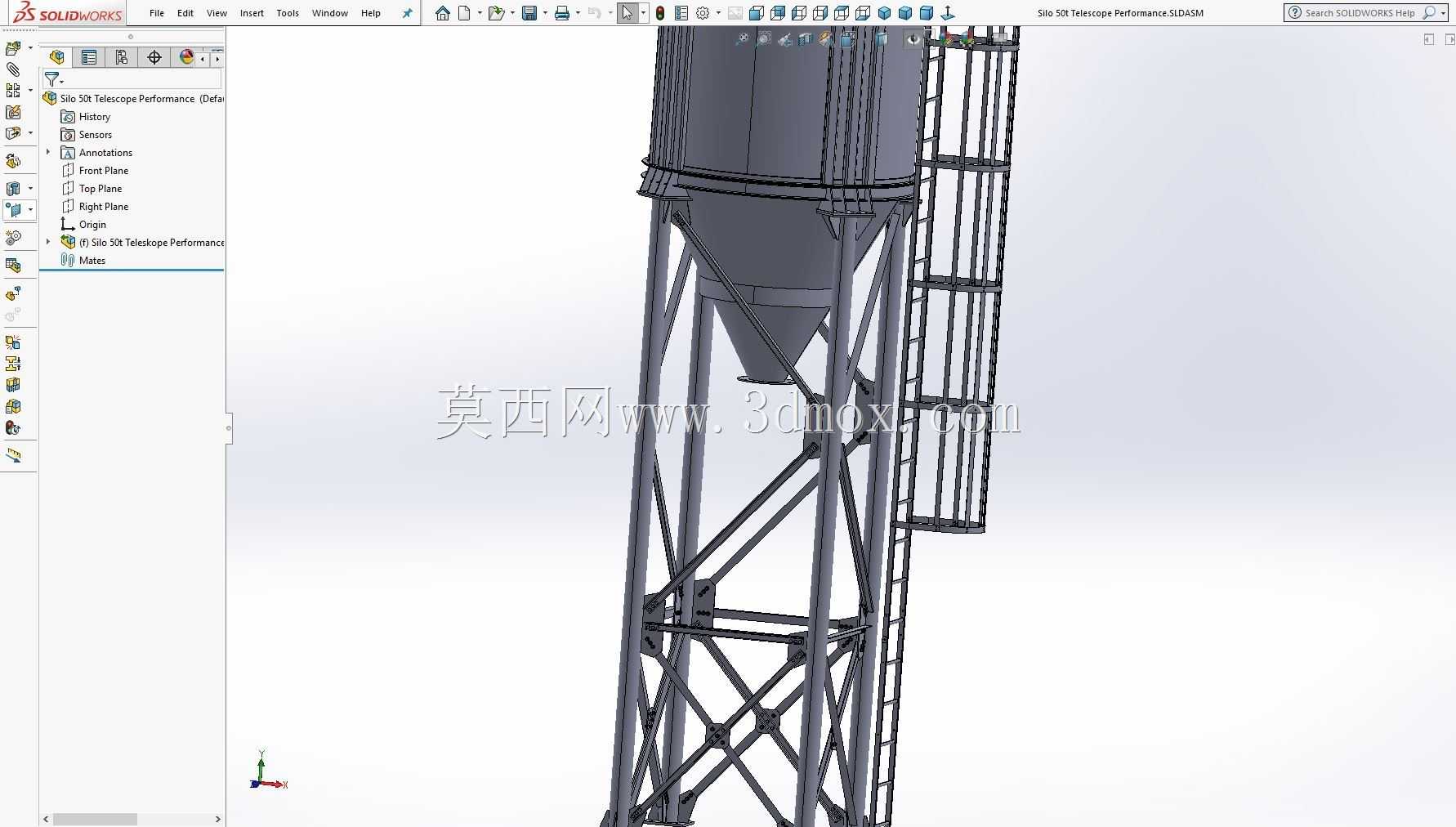The width and height of the screenshot is (1456, 827).
Task: Print the document with the printer icon
Action: (562, 13)
